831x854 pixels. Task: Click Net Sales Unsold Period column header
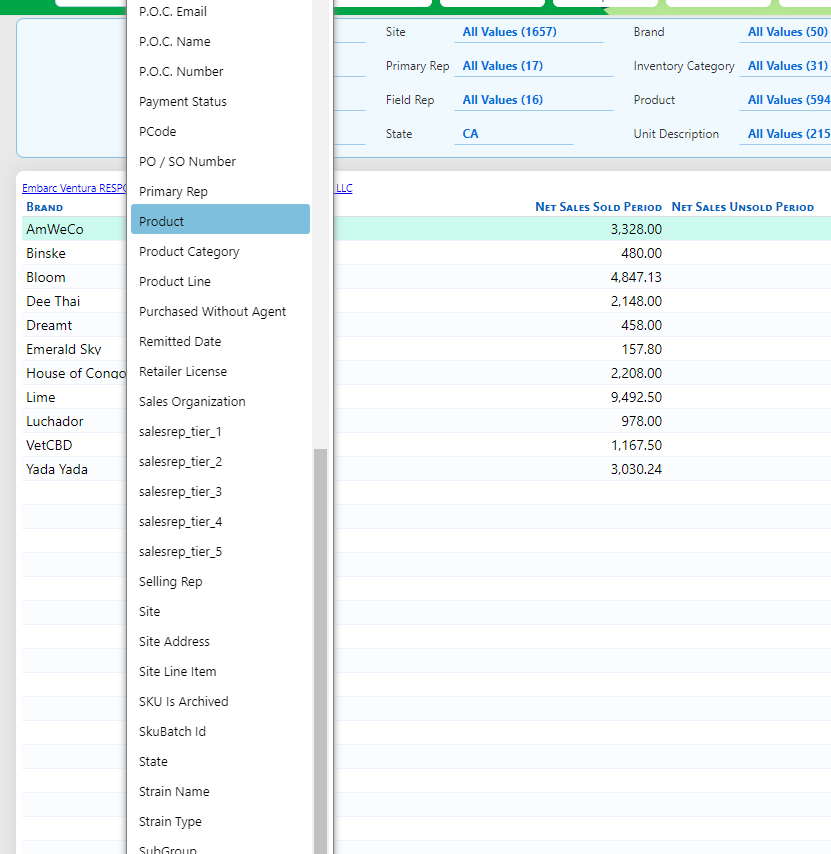(x=742, y=207)
